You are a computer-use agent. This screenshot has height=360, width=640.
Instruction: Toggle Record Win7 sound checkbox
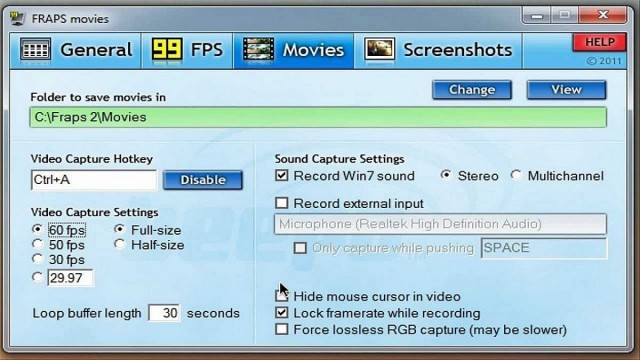(282, 176)
